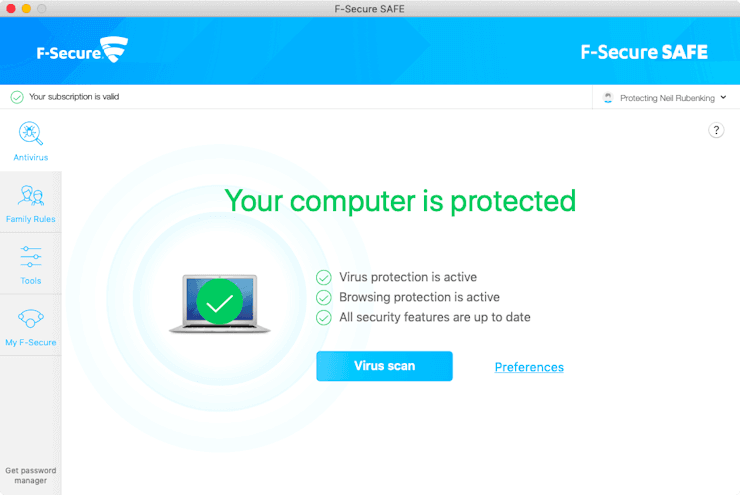Click the F-Secure logo in header
Screen dimensions: 740x495
coord(70,50)
